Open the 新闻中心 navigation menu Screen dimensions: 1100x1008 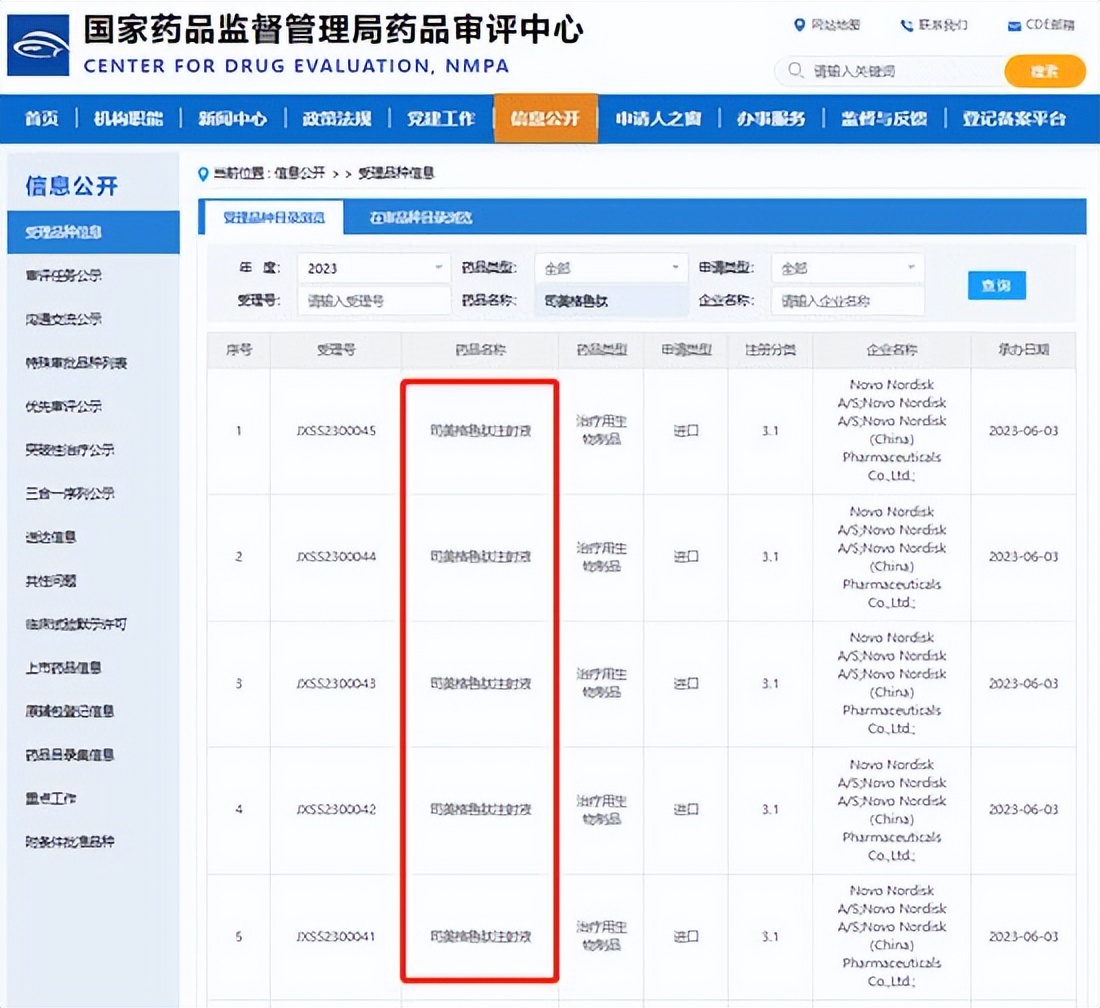point(231,118)
